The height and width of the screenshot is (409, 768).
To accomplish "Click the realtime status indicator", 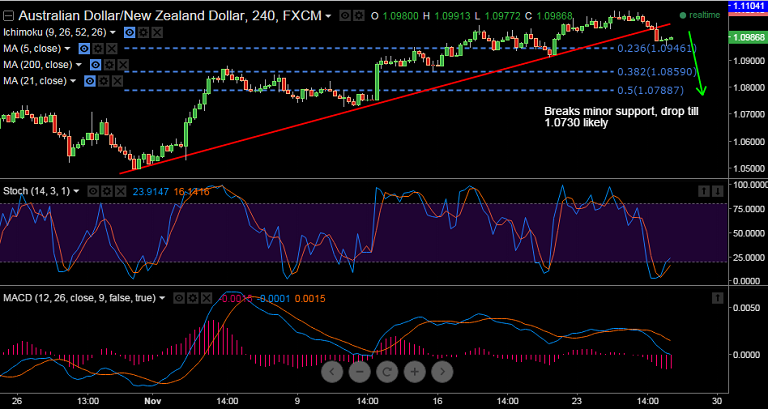I will click(700, 15).
